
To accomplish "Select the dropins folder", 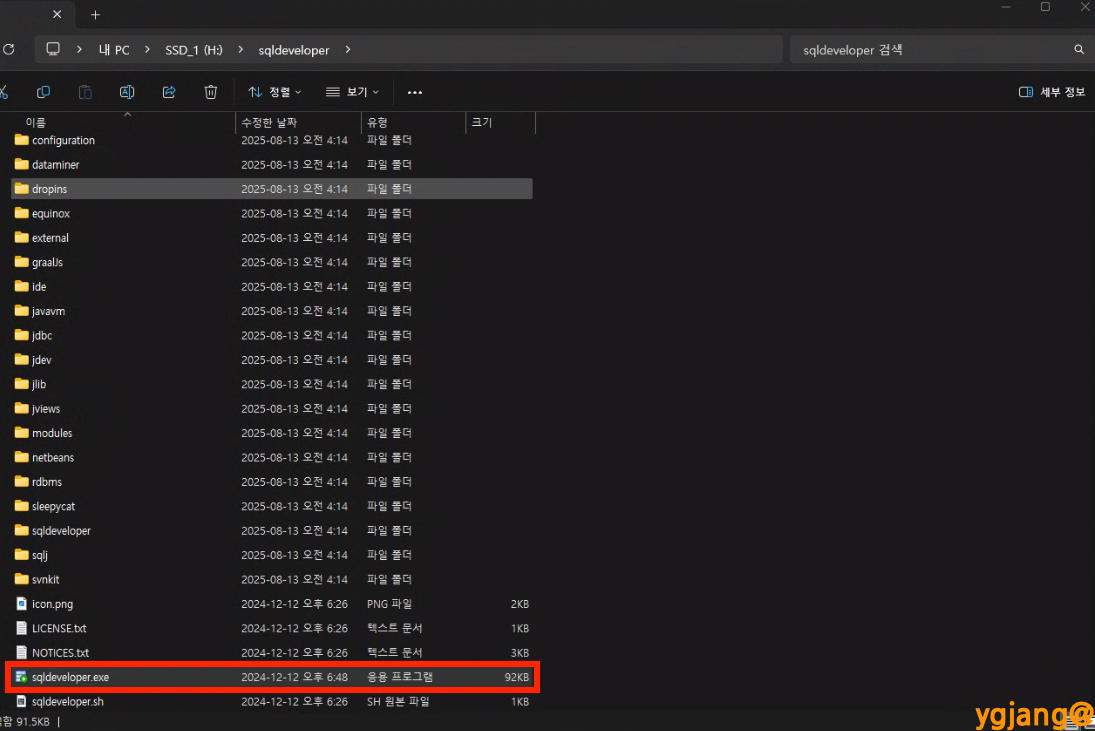I will 272,189.
